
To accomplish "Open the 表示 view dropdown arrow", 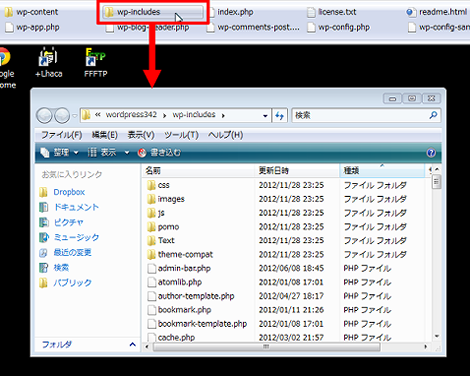I will [127, 153].
